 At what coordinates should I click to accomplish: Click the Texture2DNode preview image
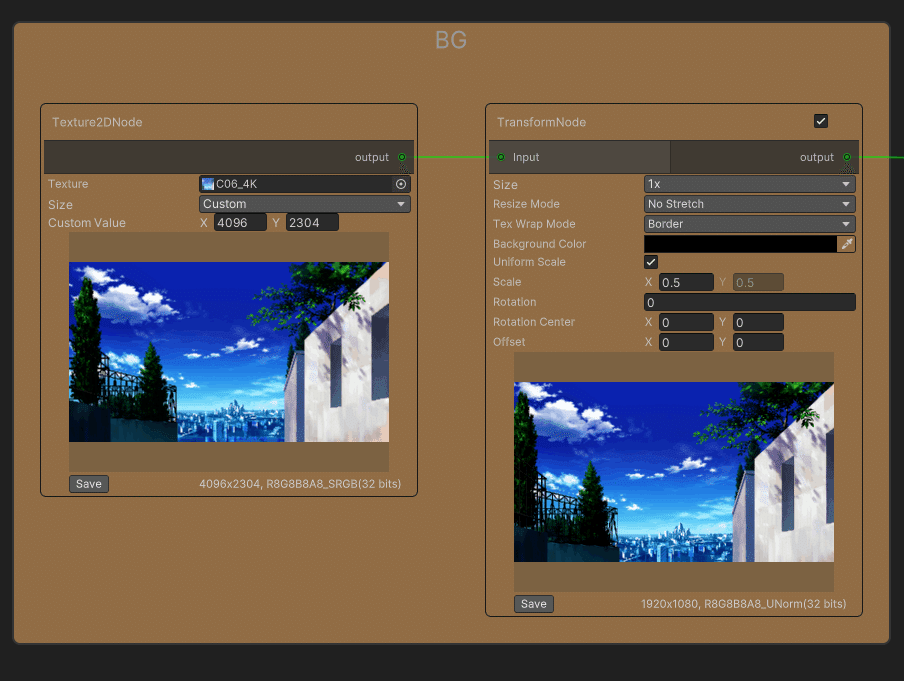pos(229,352)
